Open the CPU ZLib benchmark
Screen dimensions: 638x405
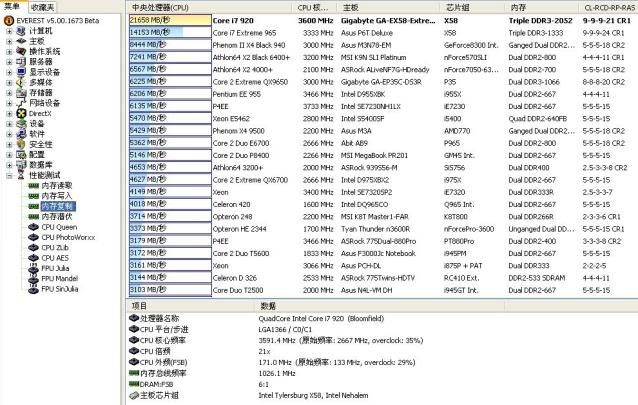point(56,247)
